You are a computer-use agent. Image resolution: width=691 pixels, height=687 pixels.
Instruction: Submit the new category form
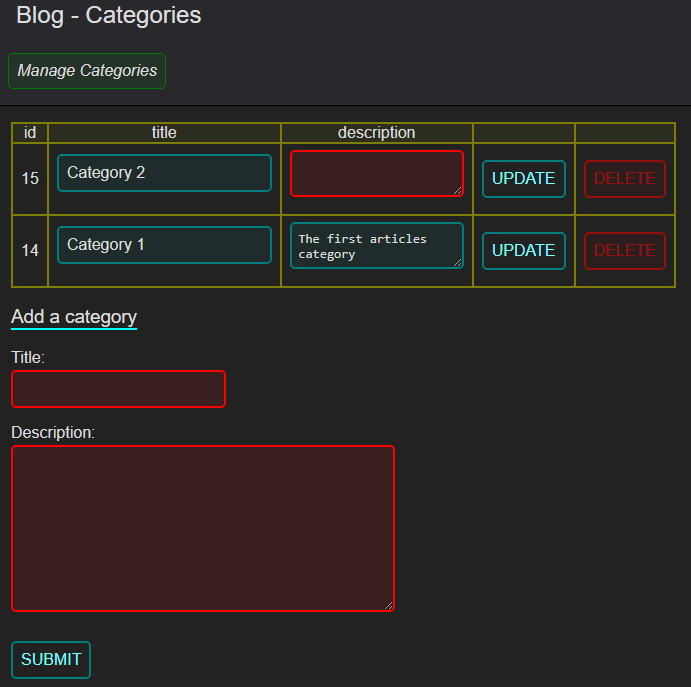point(51,660)
